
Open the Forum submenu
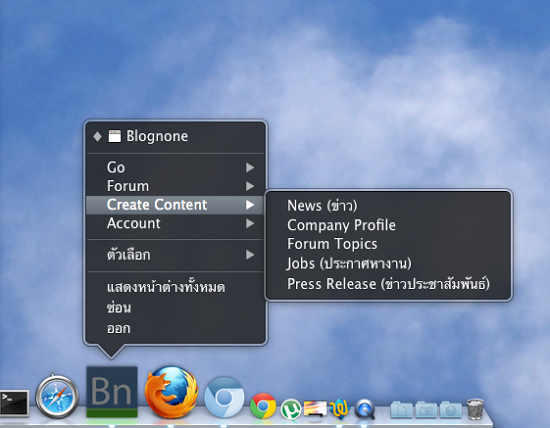coord(175,186)
